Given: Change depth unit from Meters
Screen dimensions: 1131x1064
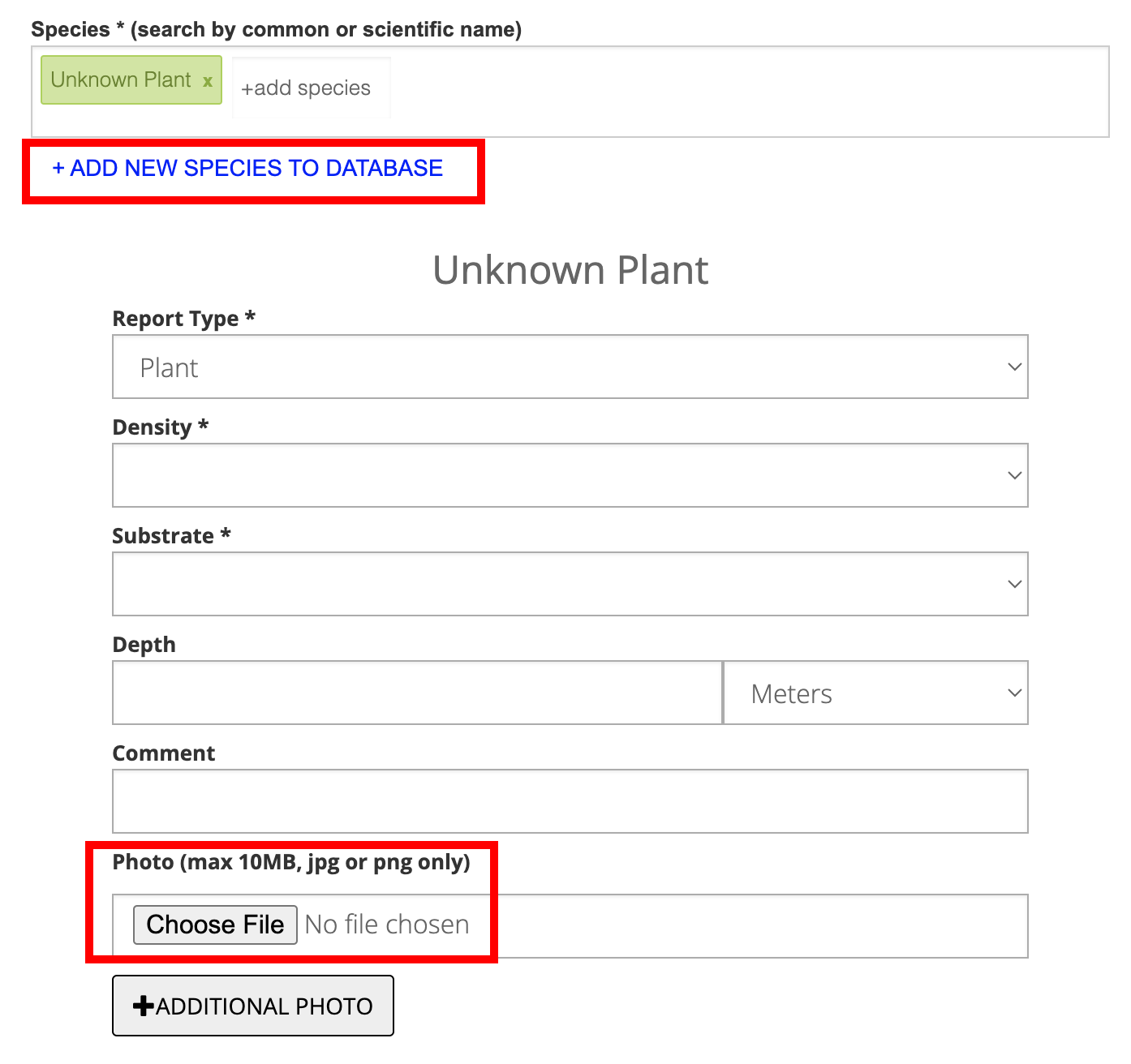Looking at the screenshot, I should [875, 693].
